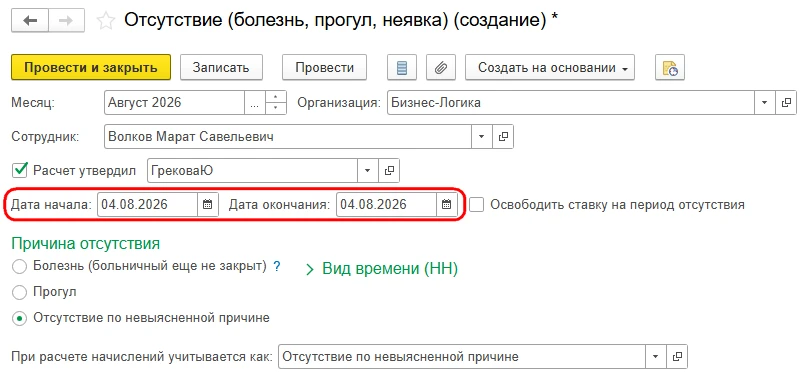The image size is (802, 375).
Task: Select Отсутствие по невыясненной причине radio button
Action: point(19,318)
